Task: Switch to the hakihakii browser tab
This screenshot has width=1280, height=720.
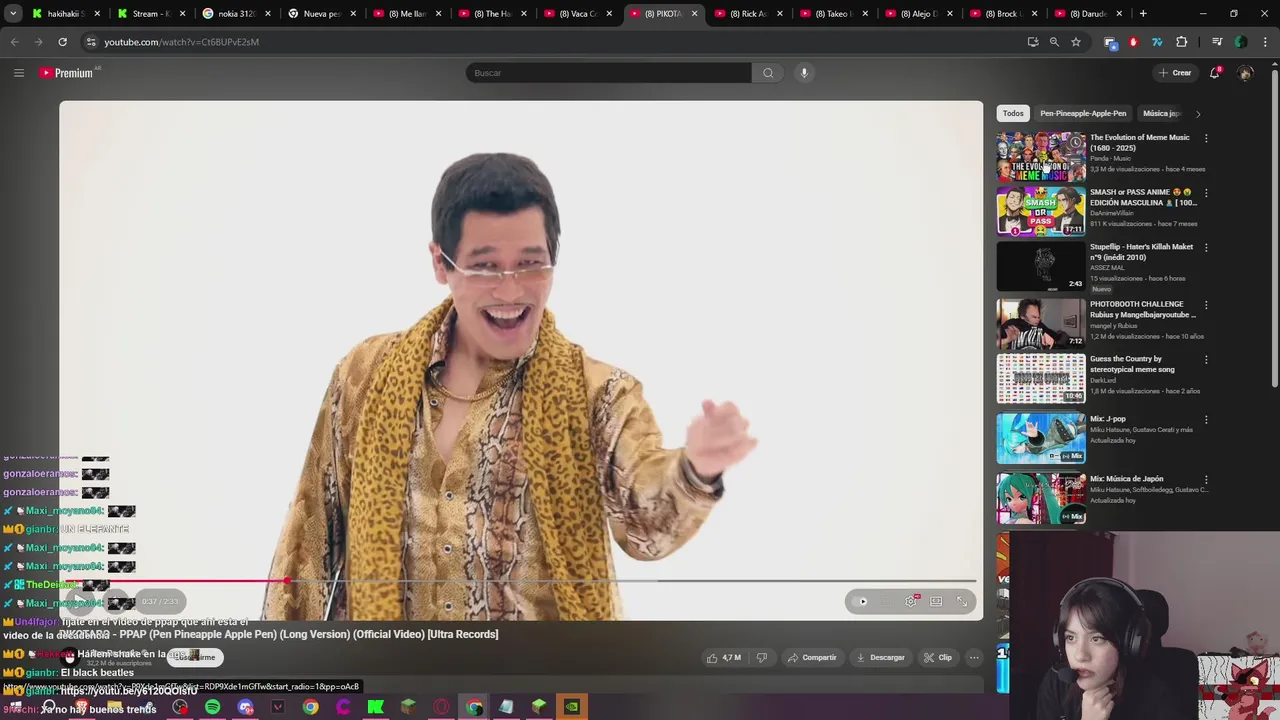Action: (x=66, y=14)
